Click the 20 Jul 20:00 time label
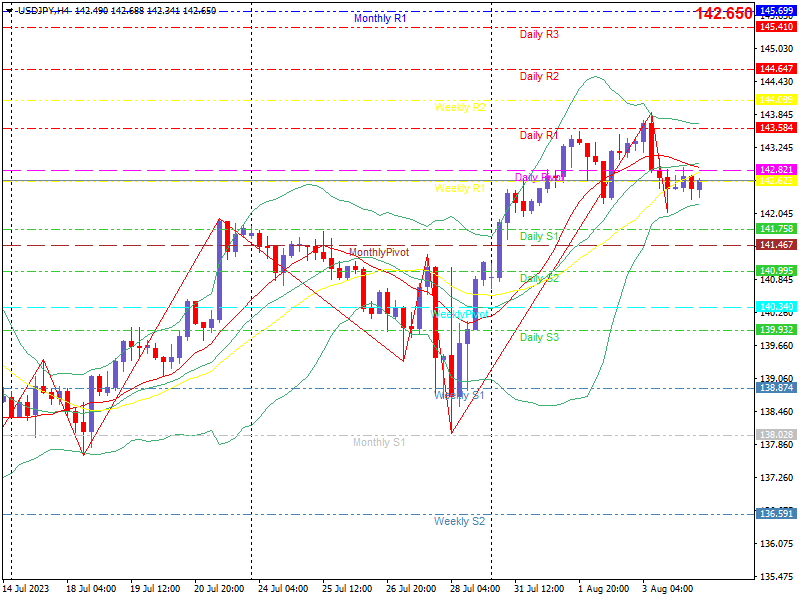This screenshot has height=600, width=800. click(x=219, y=588)
